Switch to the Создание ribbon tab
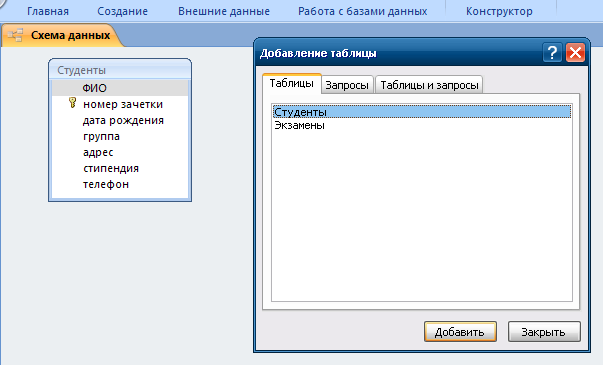Viewport: 603px width, 365px height. 122,11
